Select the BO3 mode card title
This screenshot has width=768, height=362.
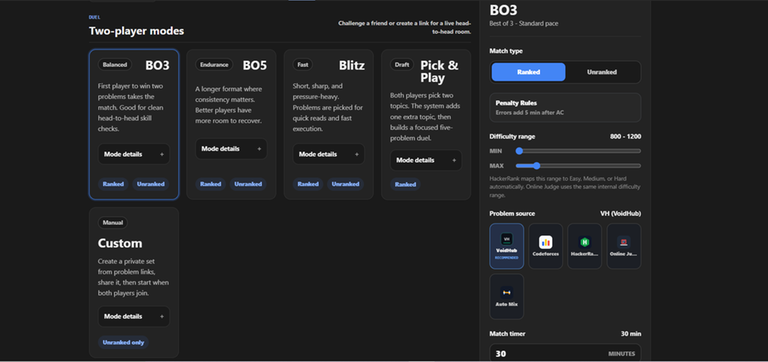pos(157,65)
